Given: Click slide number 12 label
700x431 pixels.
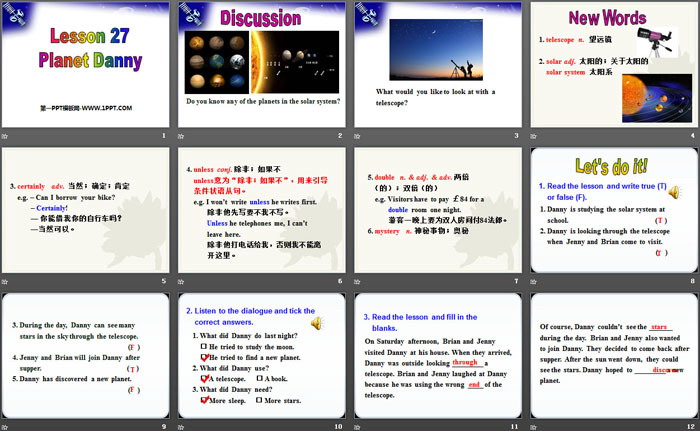Looking at the screenshot, I should click(691, 427).
